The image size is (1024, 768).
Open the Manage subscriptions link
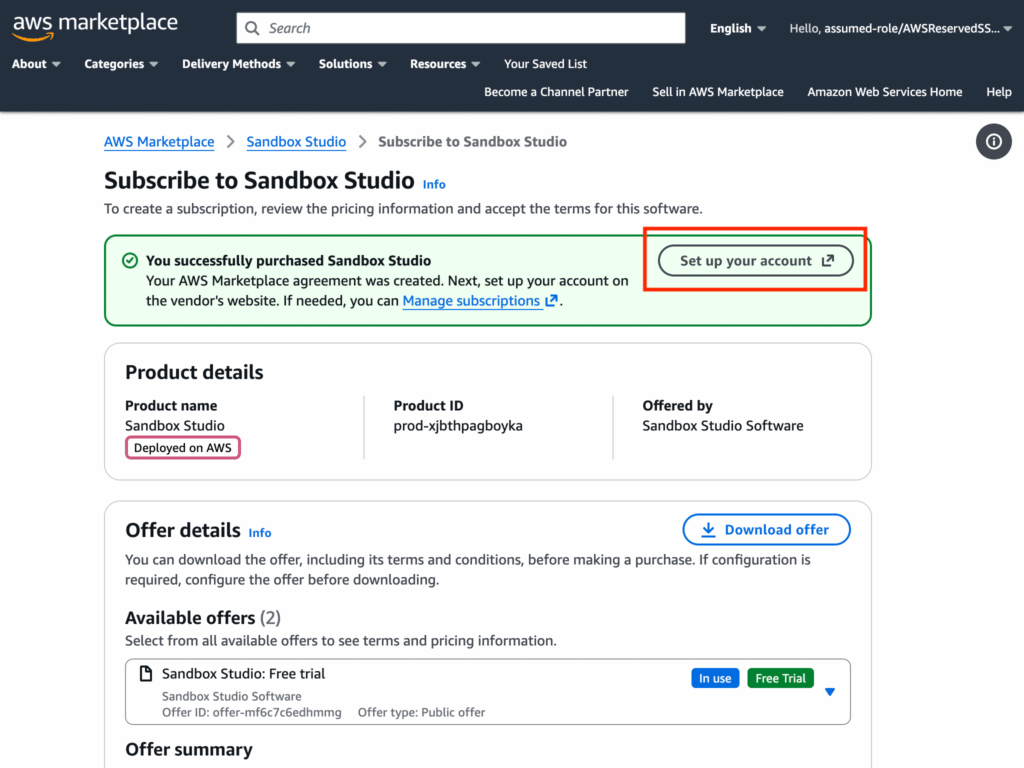click(471, 300)
